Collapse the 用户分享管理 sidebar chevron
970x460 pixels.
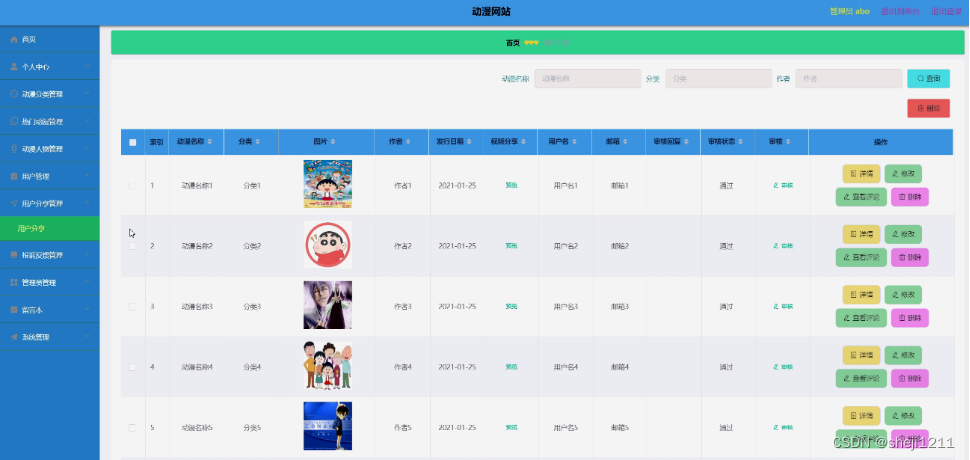tap(87, 203)
